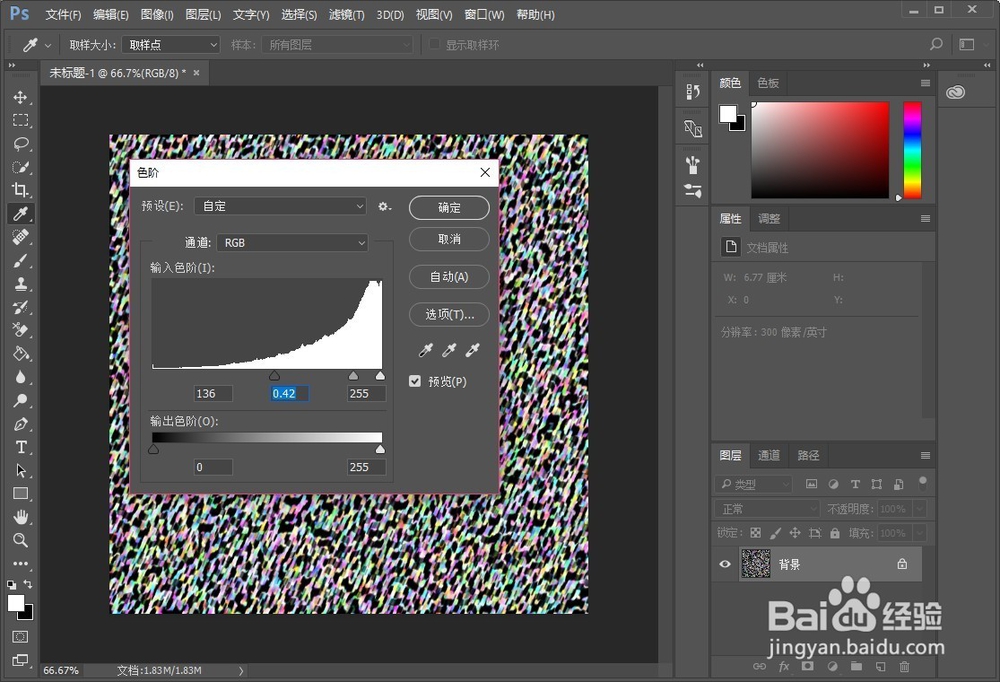Image resolution: width=1000 pixels, height=682 pixels.
Task: Open the Creative Cloud Libraries panel icon
Action: pyautogui.click(x=955, y=93)
